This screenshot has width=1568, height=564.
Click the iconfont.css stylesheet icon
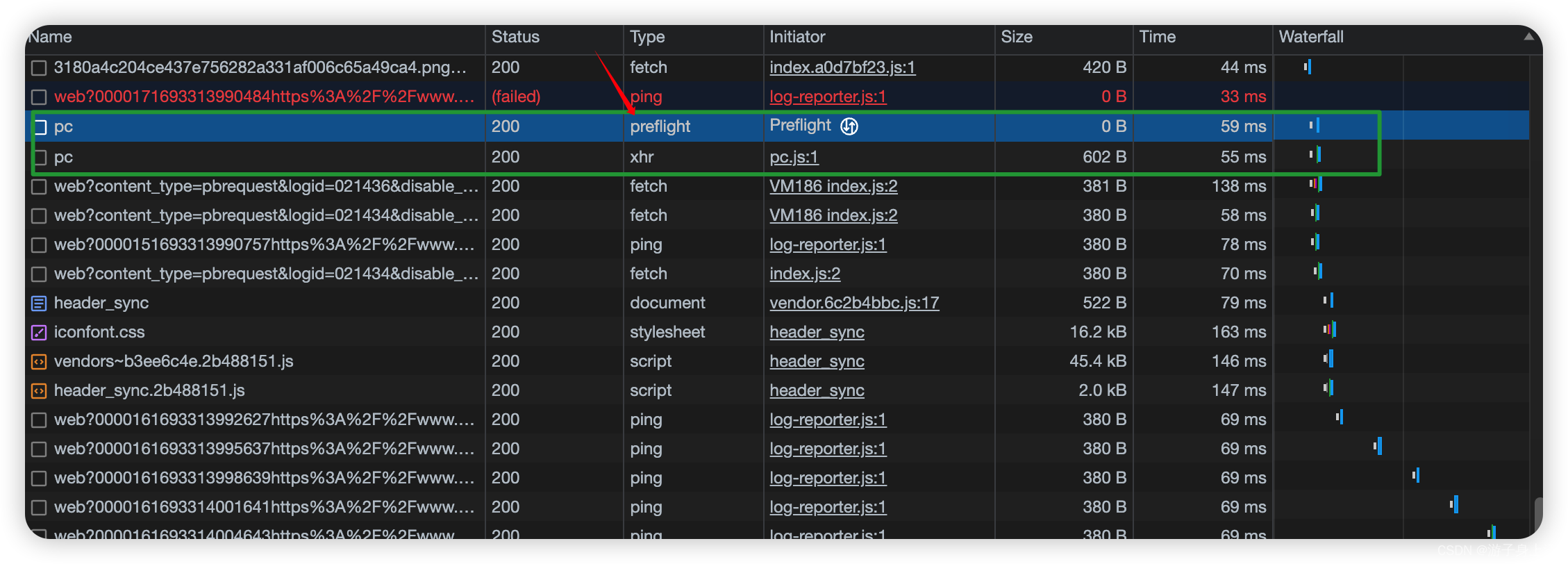point(39,333)
